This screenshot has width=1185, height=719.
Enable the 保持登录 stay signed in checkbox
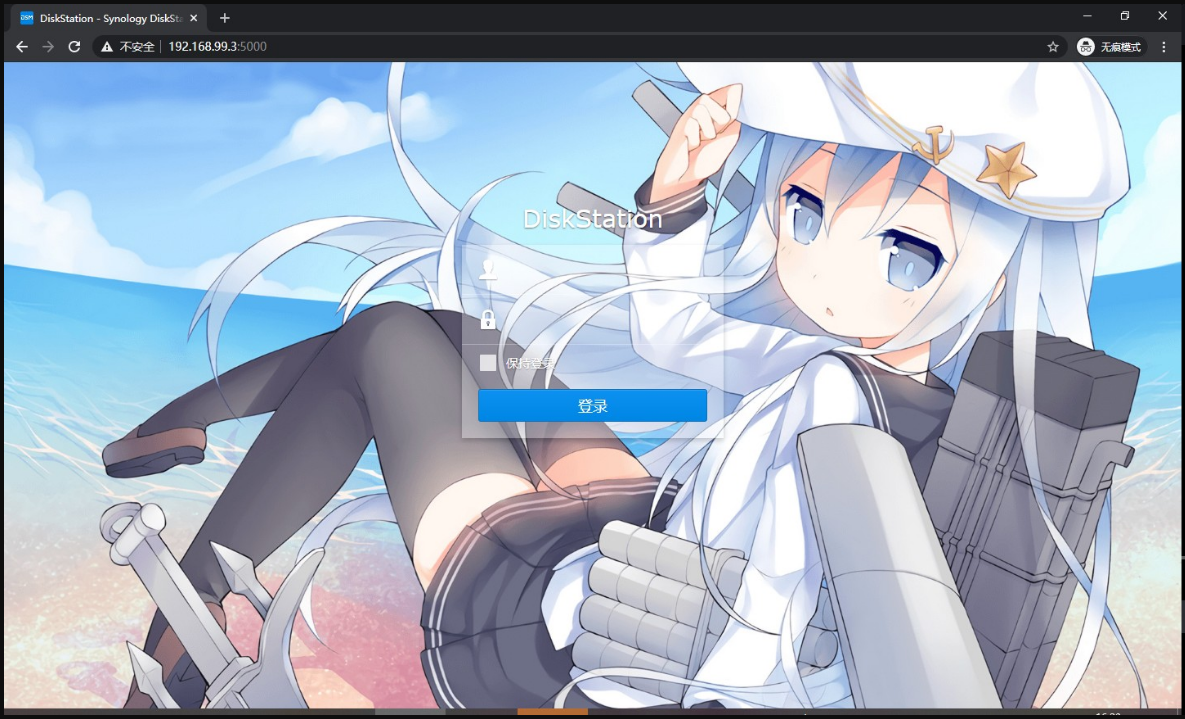[x=488, y=363]
